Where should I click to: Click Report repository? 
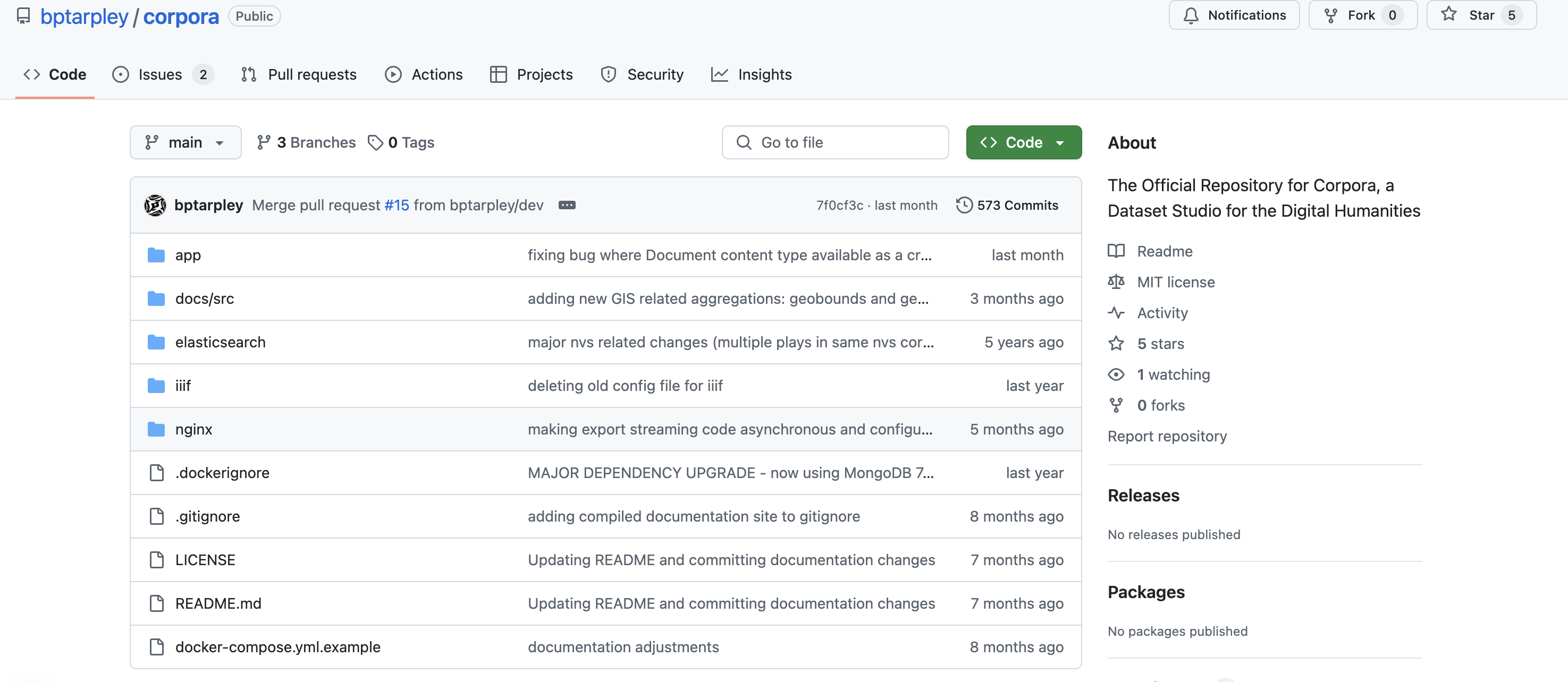[1167, 436]
